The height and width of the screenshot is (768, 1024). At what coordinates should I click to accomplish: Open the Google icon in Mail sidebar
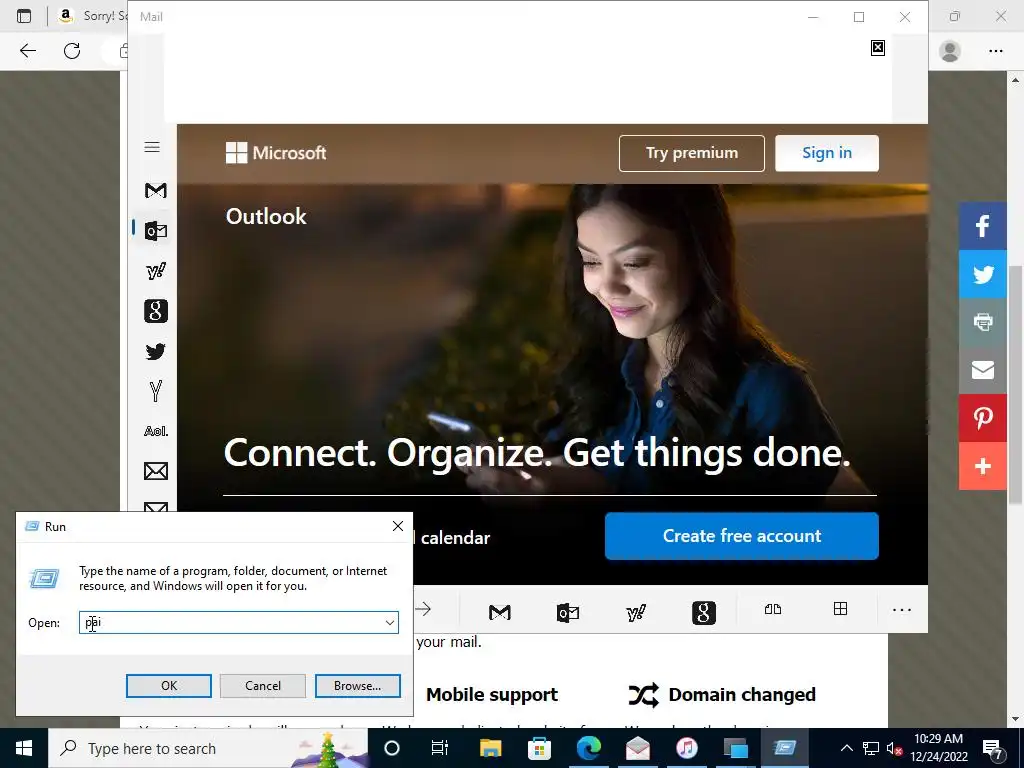point(155,311)
